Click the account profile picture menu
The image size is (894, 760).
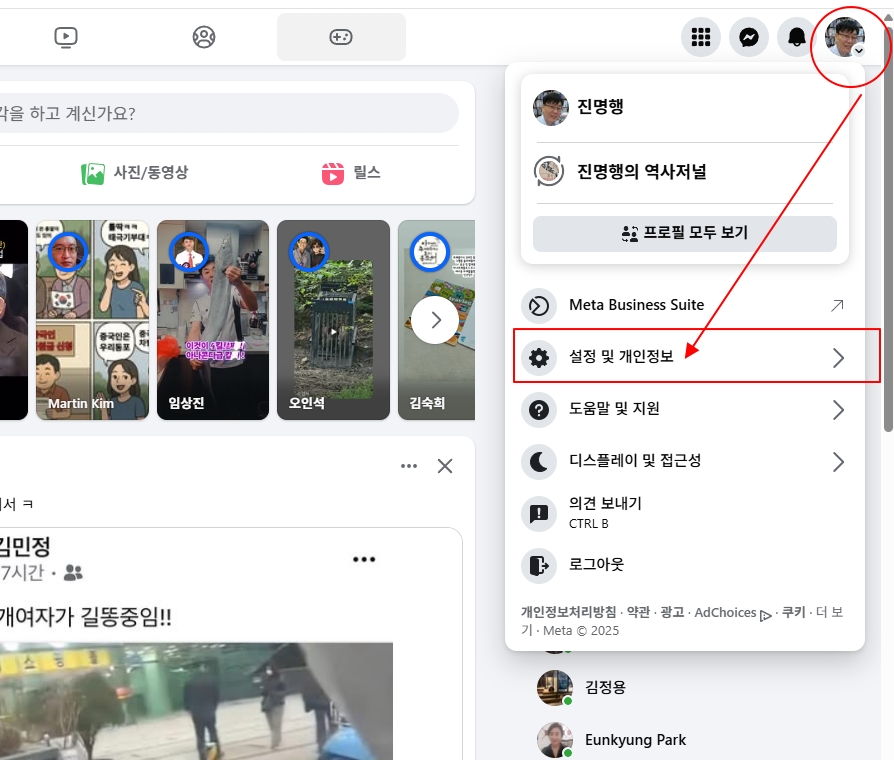[x=845, y=38]
